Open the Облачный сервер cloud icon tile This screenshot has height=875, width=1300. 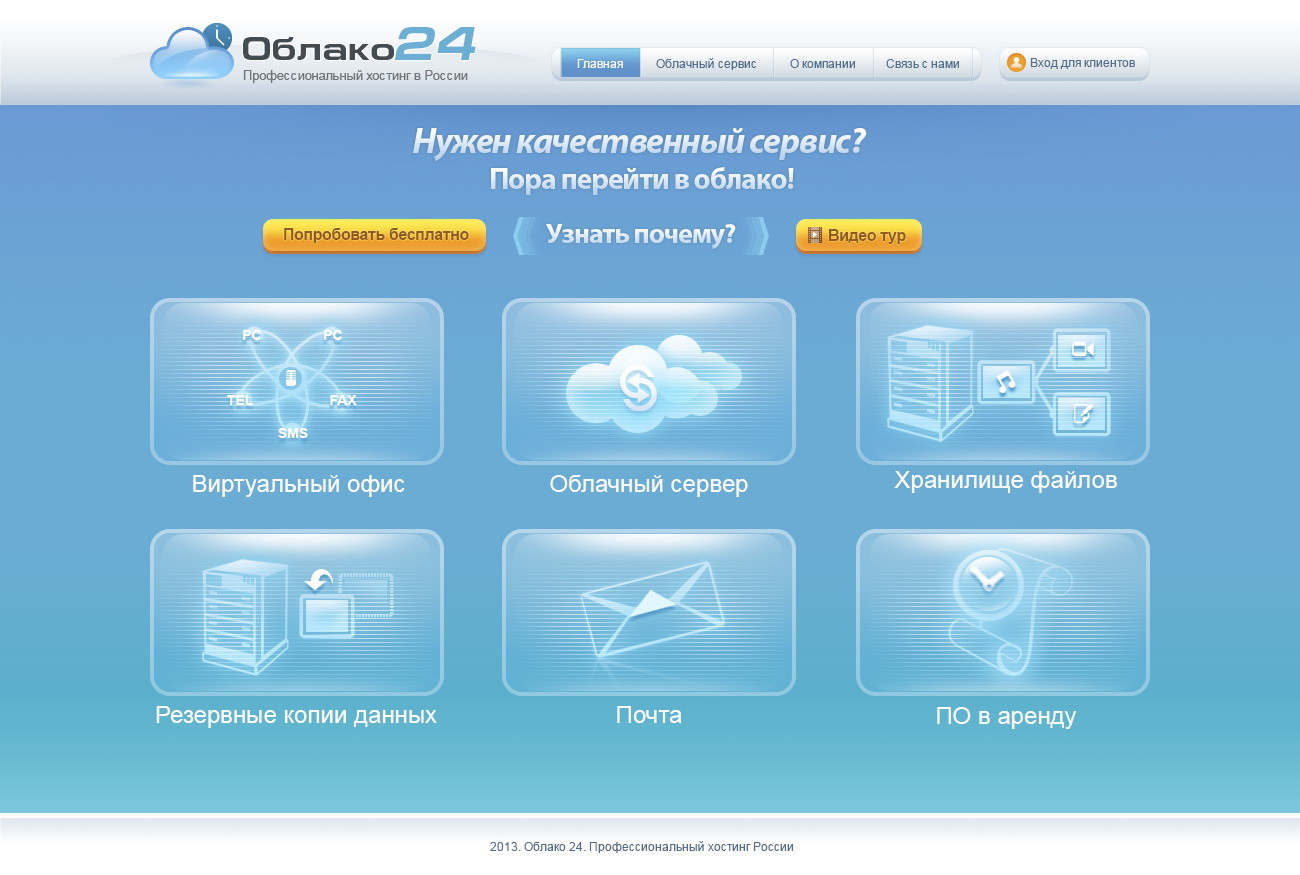point(648,381)
